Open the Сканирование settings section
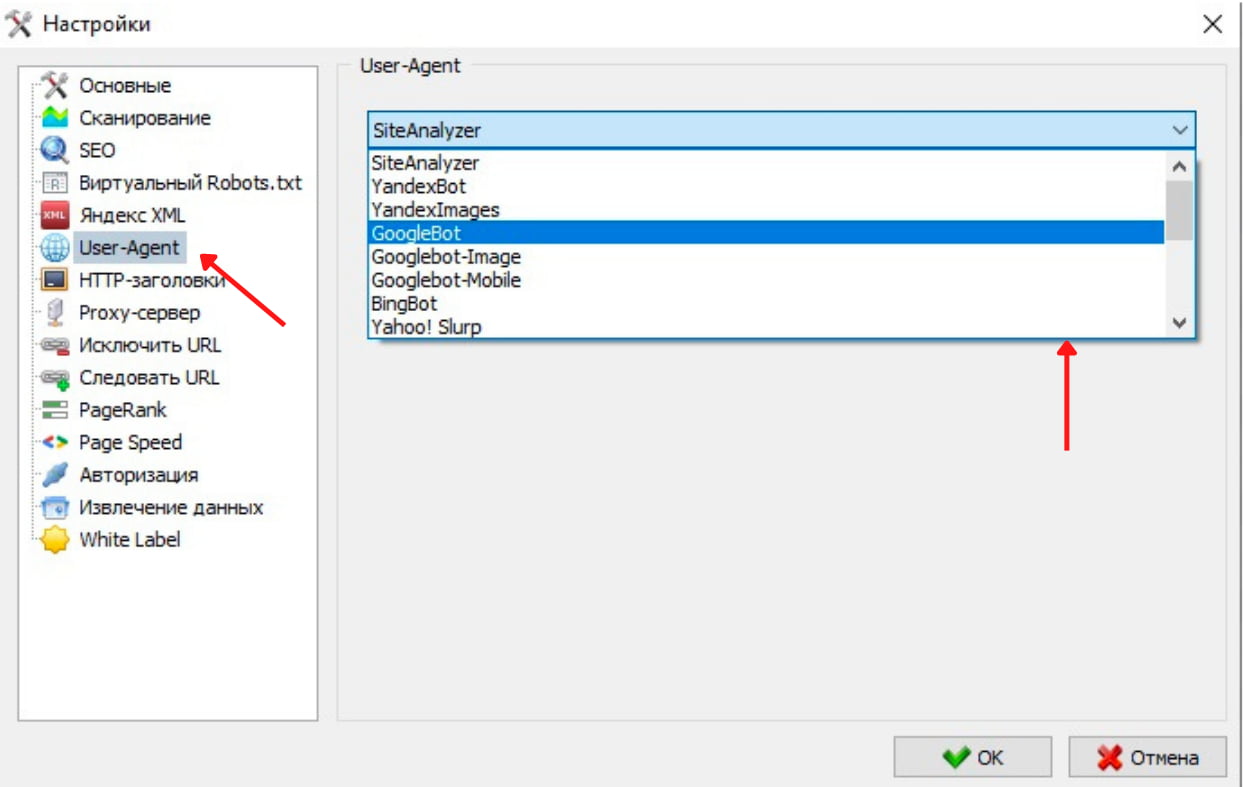The image size is (1243, 787). click(x=145, y=118)
